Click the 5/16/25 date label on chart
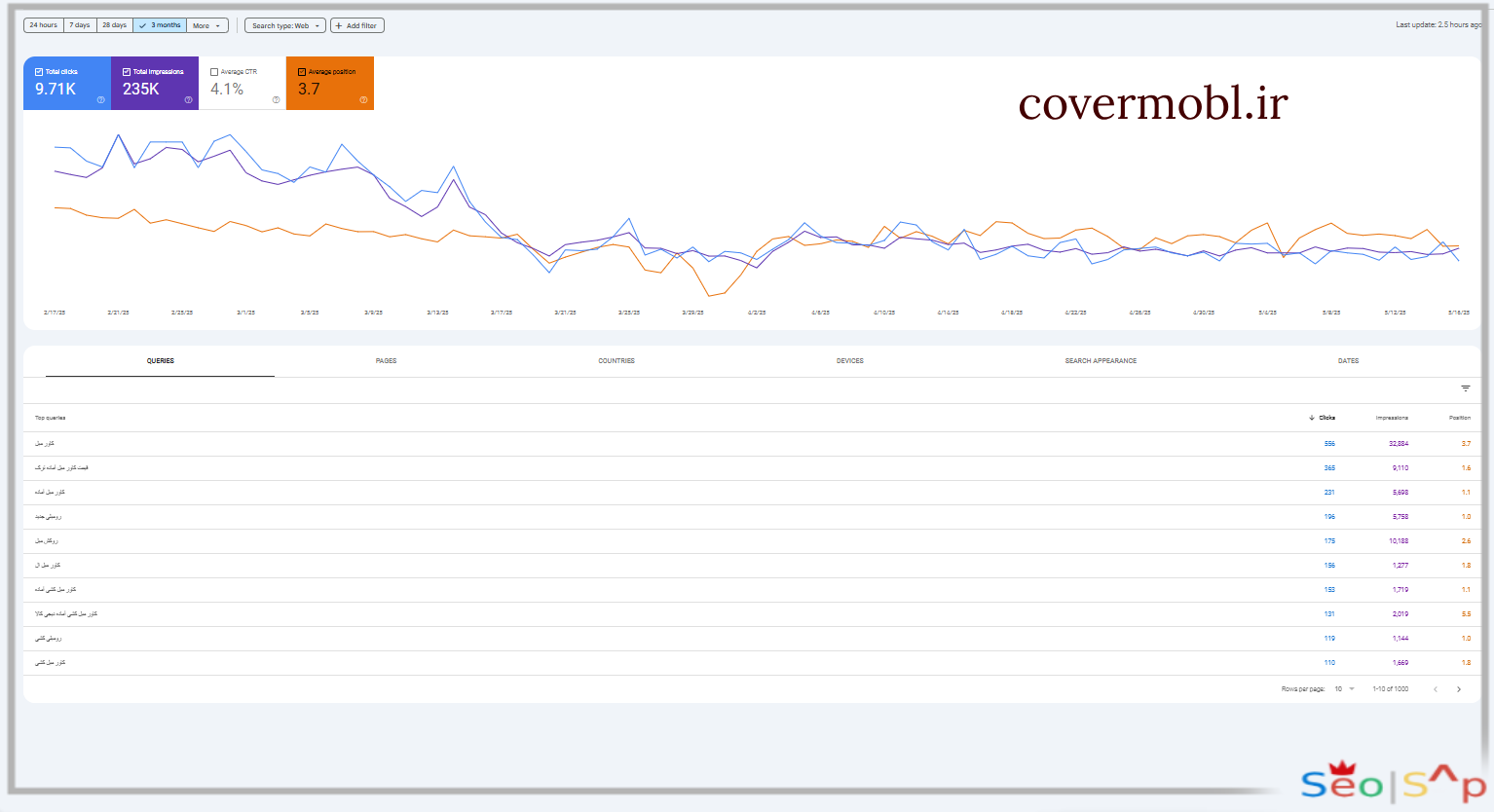 click(x=1458, y=313)
